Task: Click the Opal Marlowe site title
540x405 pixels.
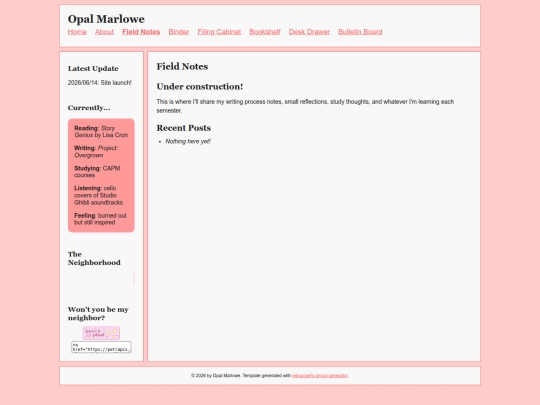Action: click(x=106, y=19)
